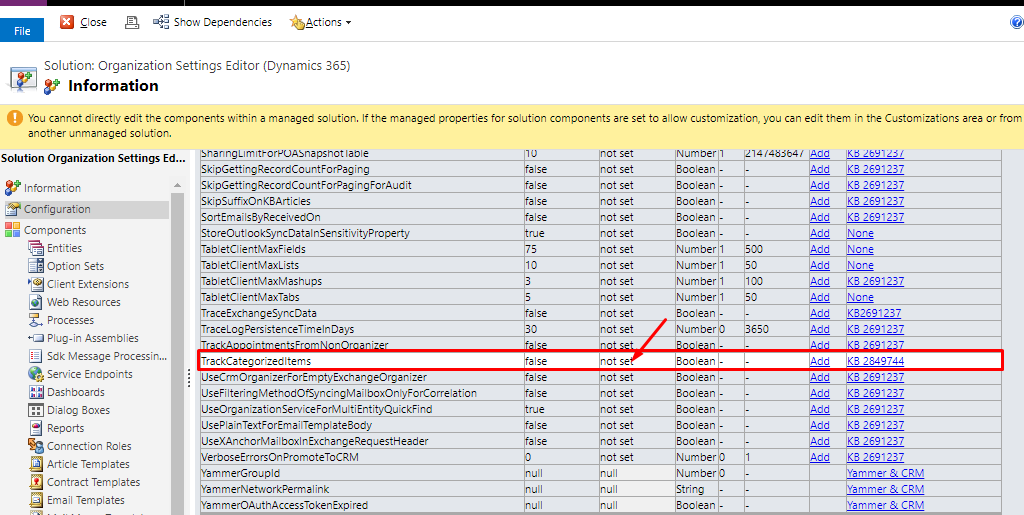Click None link for StoreOutlookSyncDataInSensitivityProperty
Viewport: 1024px width, 515px height.
pos(860,233)
